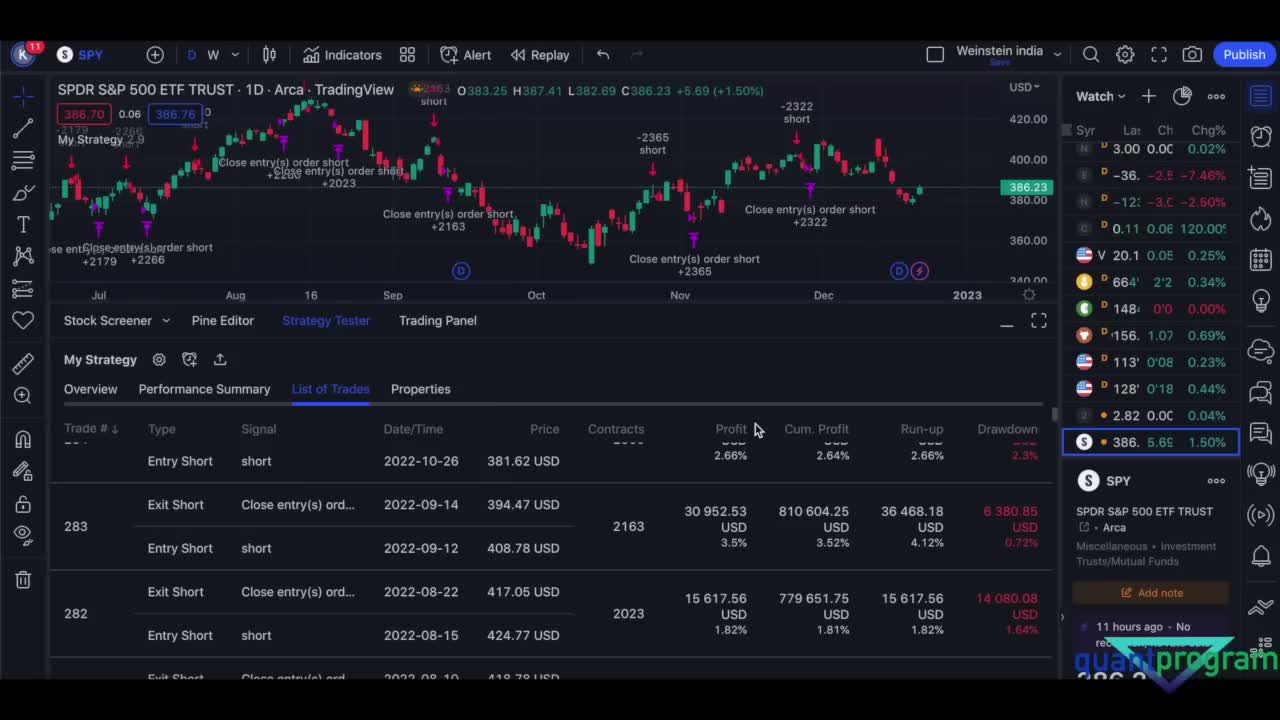1280x720 pixels.
Task: Select the zoom in tool
Action: click(x=23, y=396)
